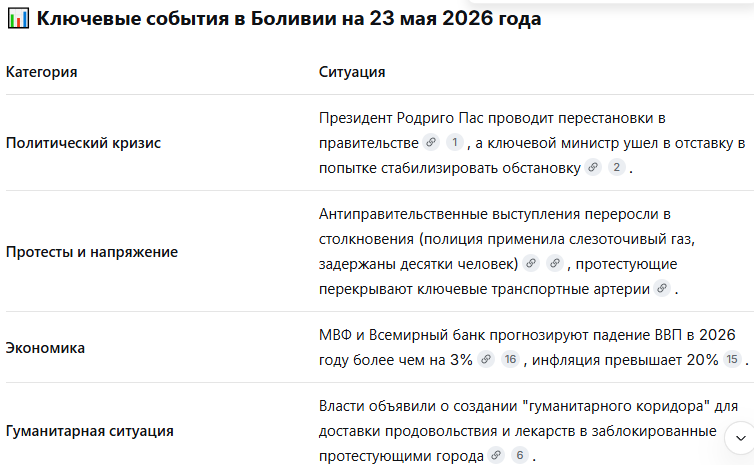The width and height of the screenshot is (754, 465).
Task: Click the scroll-down chevron button
Action: click(x=741, y=438)
